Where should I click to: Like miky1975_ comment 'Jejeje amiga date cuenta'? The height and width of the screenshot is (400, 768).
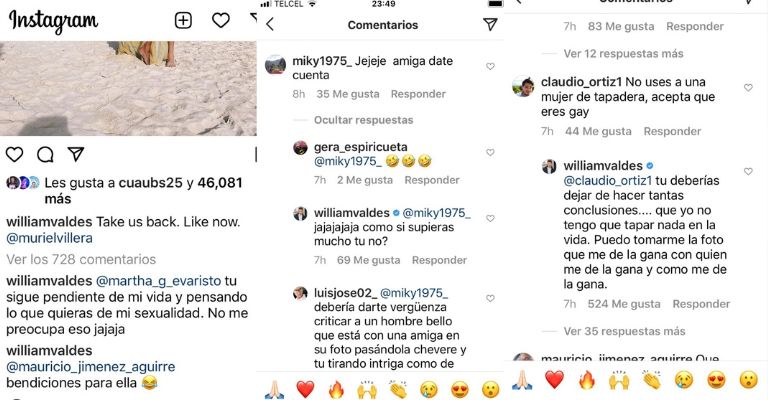click(x=490, y=67)
